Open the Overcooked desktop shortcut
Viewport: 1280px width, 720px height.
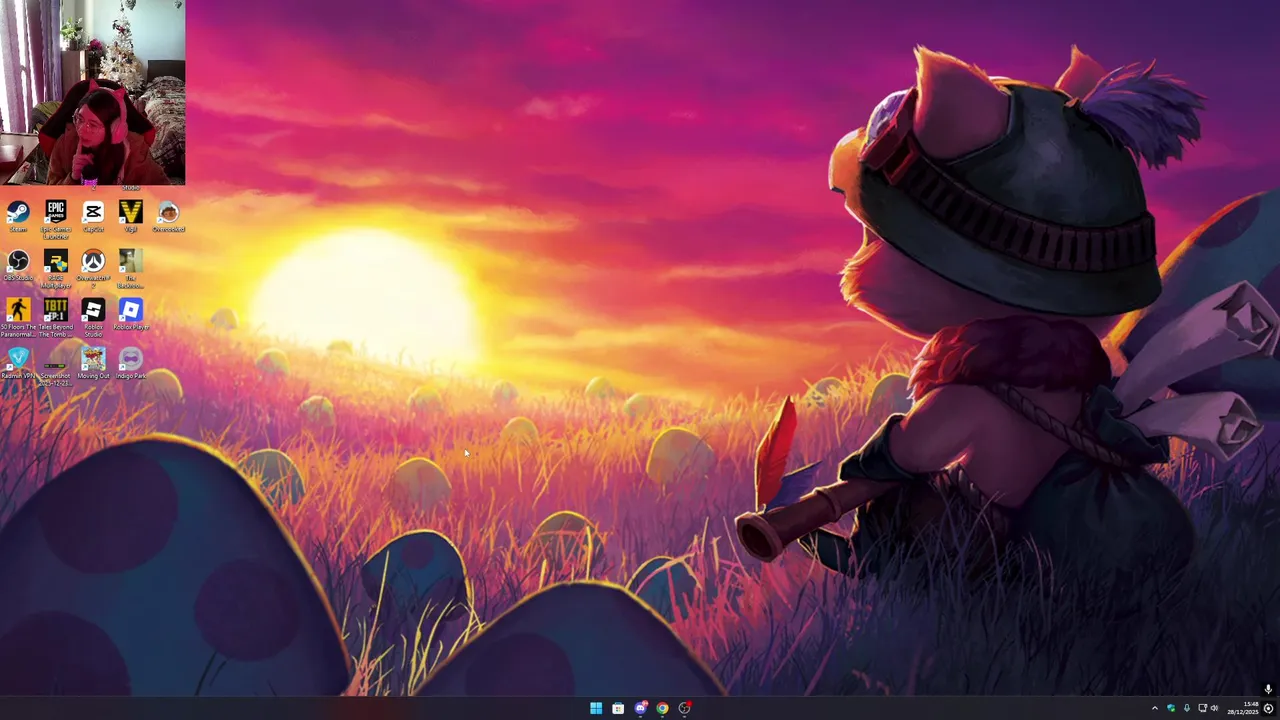coord(168,216)
